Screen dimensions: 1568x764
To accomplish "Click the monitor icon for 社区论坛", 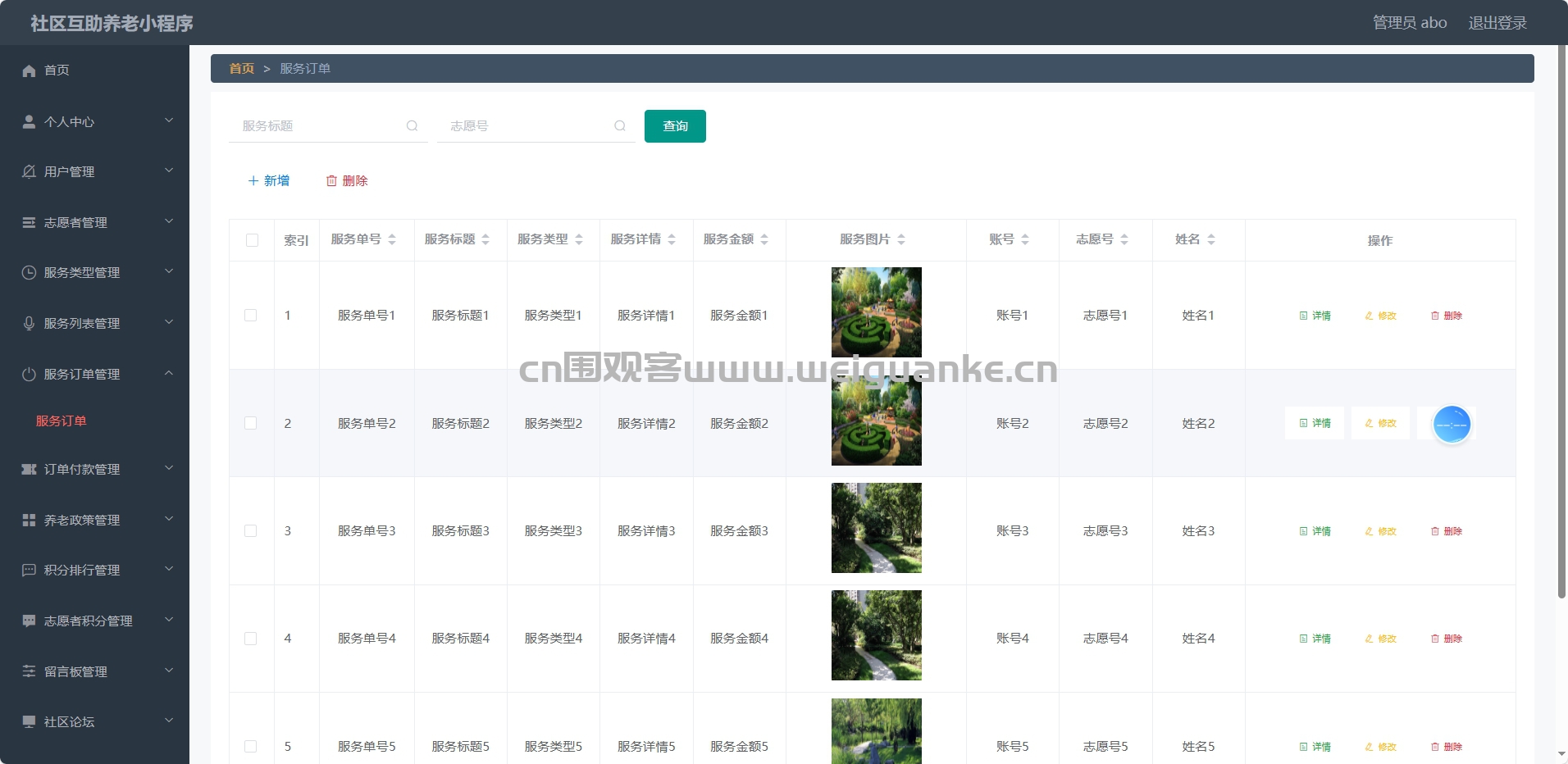I will [x=29, y=721].
